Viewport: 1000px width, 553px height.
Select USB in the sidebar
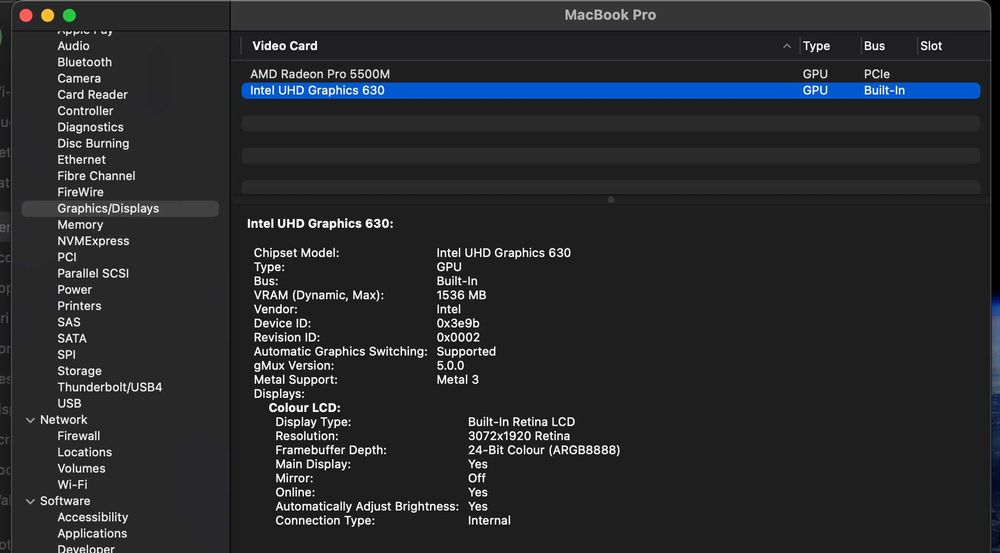point(69,404)
